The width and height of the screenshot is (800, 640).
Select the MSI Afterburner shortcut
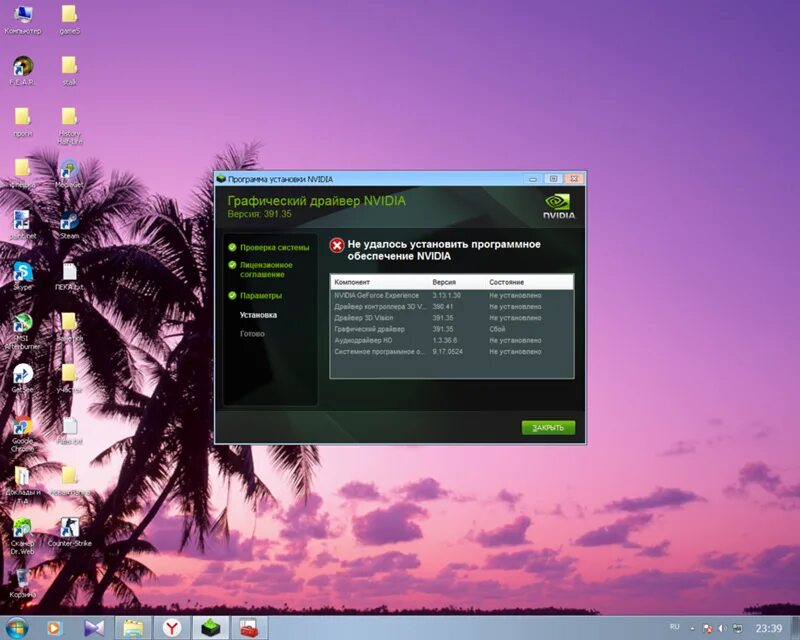22,331
